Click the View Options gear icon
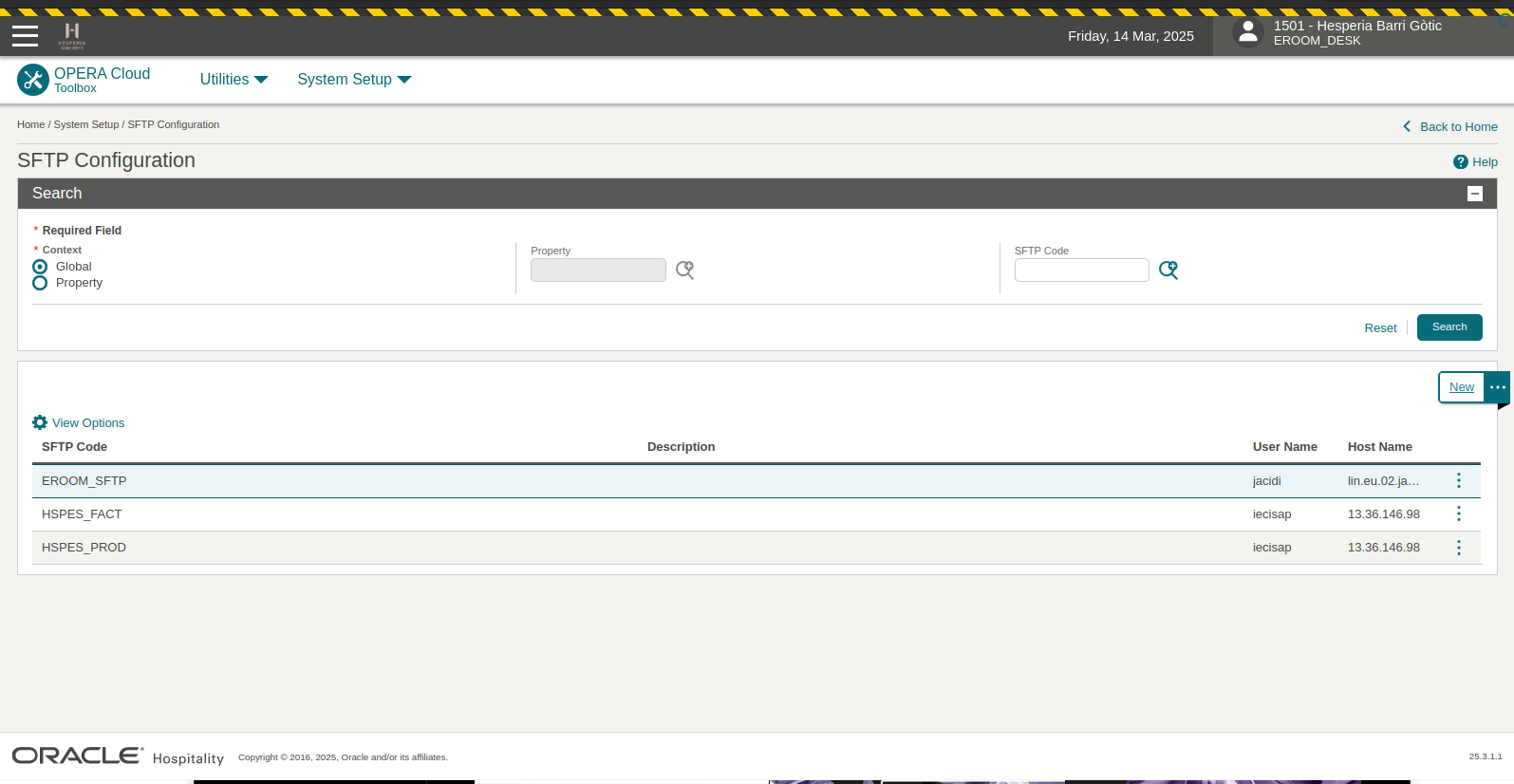Screen dimensions: 1514x784 click(x=40, y=423)
